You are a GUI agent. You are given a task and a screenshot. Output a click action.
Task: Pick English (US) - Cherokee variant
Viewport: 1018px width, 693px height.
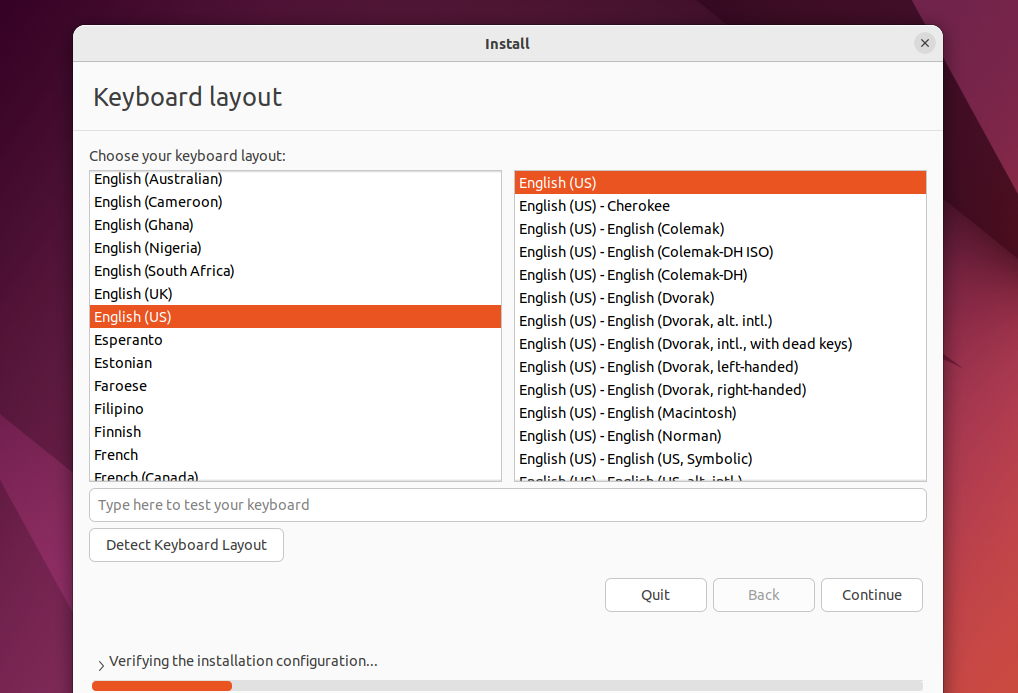pyautogui.click(x=720, y=206)
